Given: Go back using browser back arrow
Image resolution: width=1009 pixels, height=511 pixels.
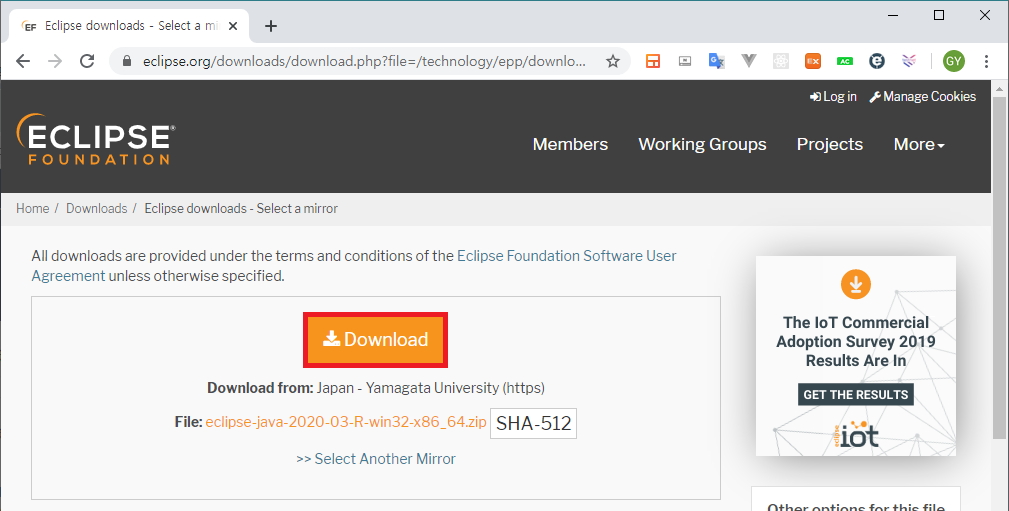Looking at the screenshot, I should coord(23,61).
